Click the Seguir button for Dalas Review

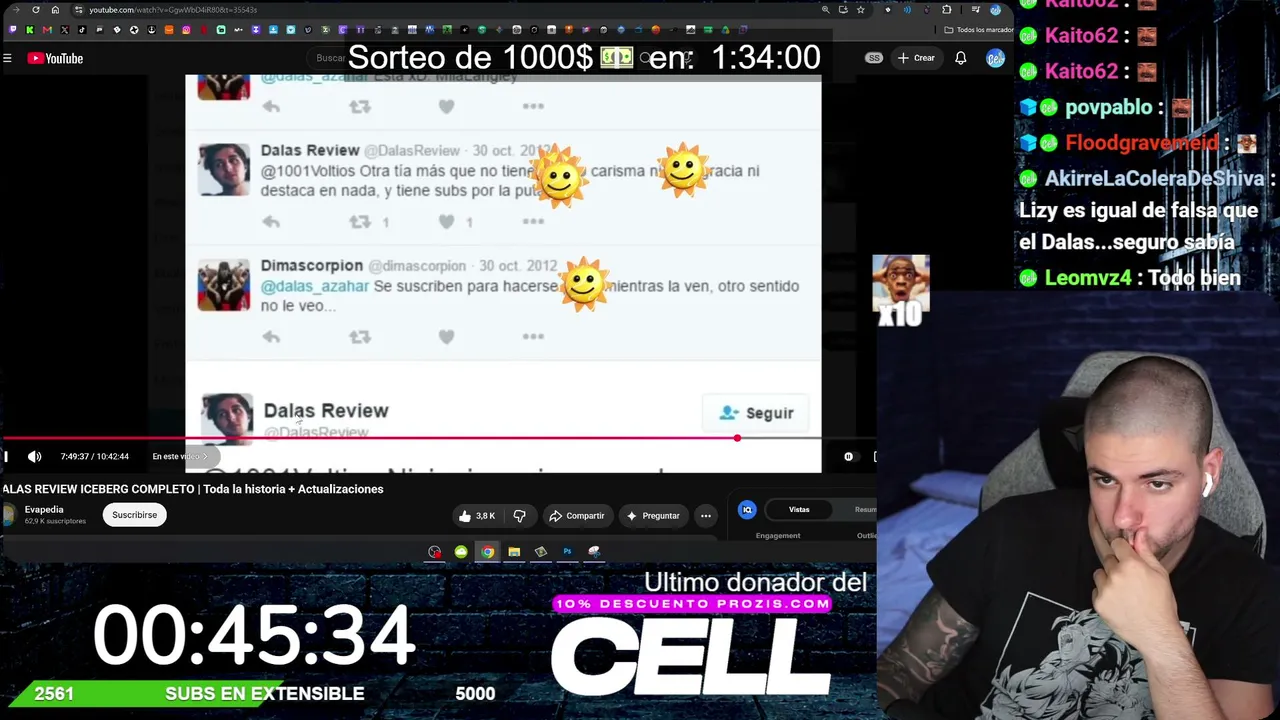(x=757, y=413)
